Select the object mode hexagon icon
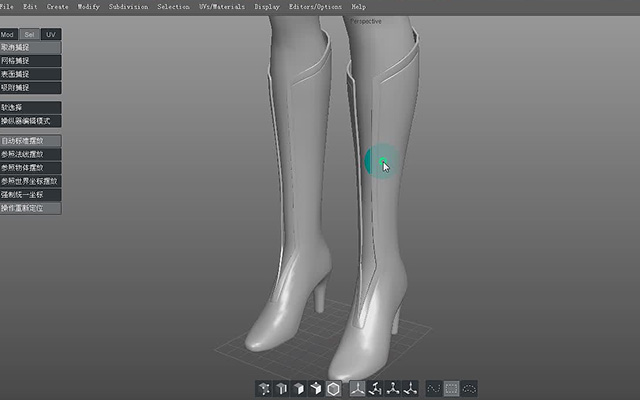Image resolution: width=640 pixels, height=400 pixels. [333, 389]
